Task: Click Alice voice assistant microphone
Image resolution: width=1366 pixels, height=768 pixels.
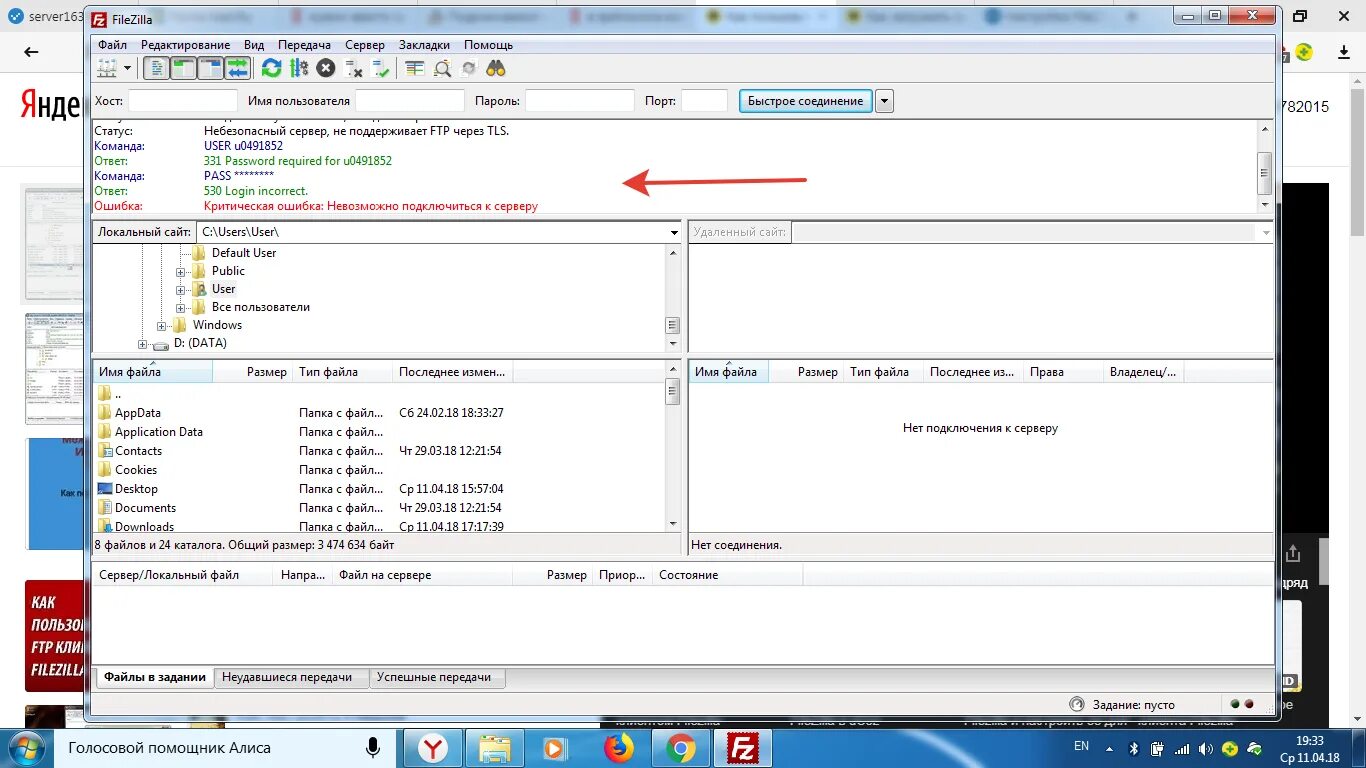Action: [x=373, y=748]
